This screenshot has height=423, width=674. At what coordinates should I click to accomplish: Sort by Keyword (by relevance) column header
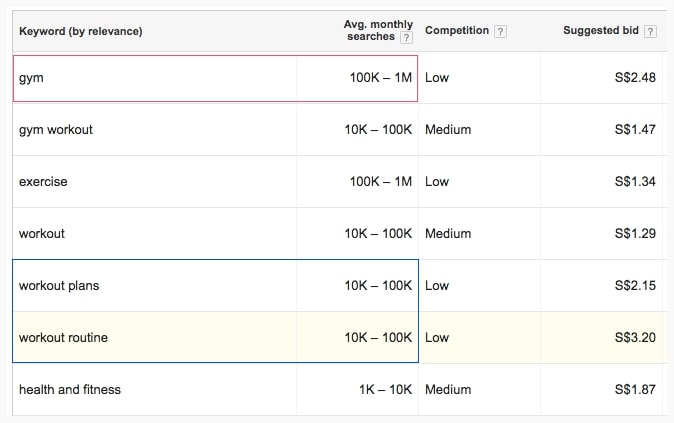pos(81,31)
